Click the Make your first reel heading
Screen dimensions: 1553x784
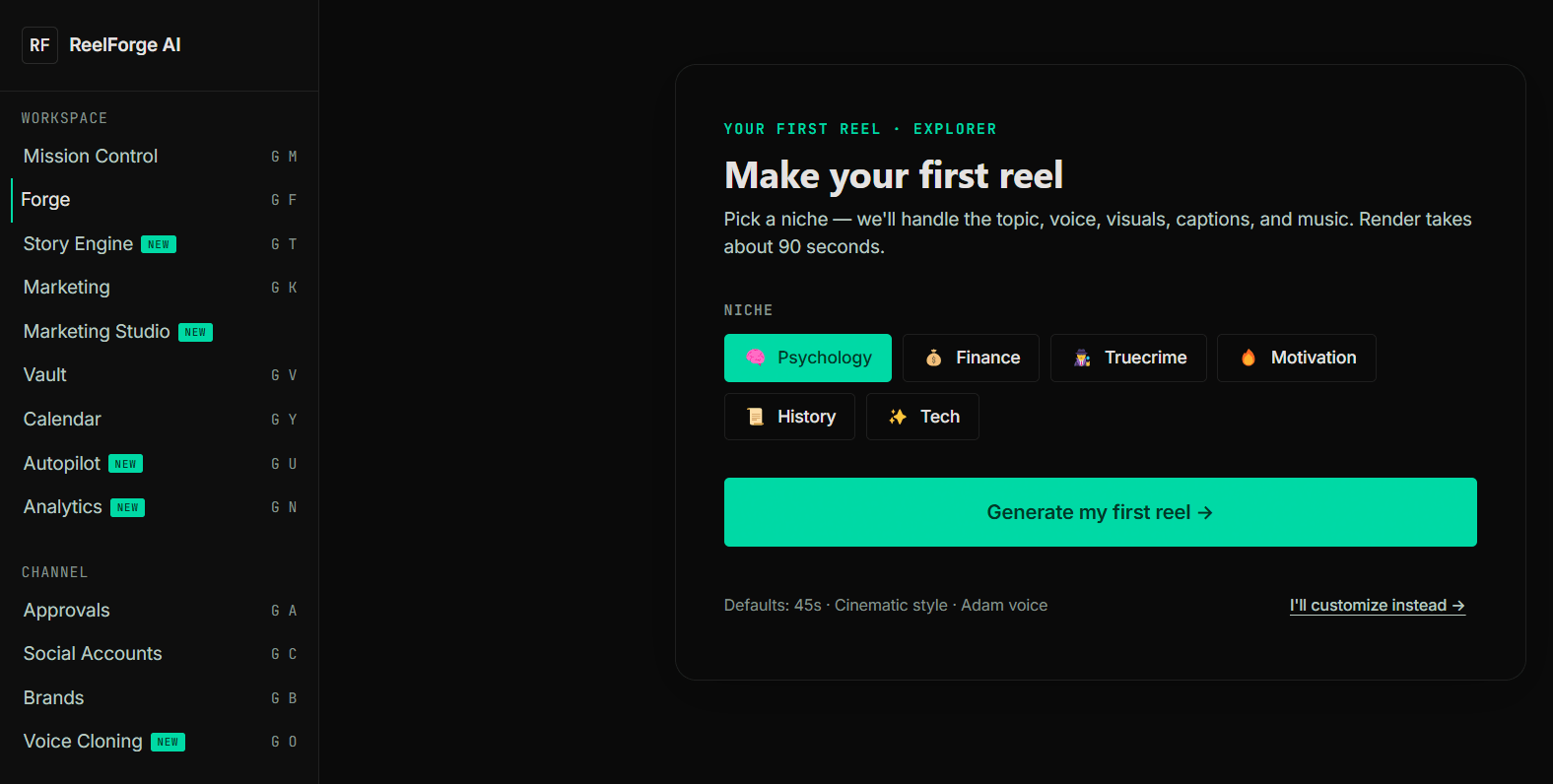click(x=894, y=175)
